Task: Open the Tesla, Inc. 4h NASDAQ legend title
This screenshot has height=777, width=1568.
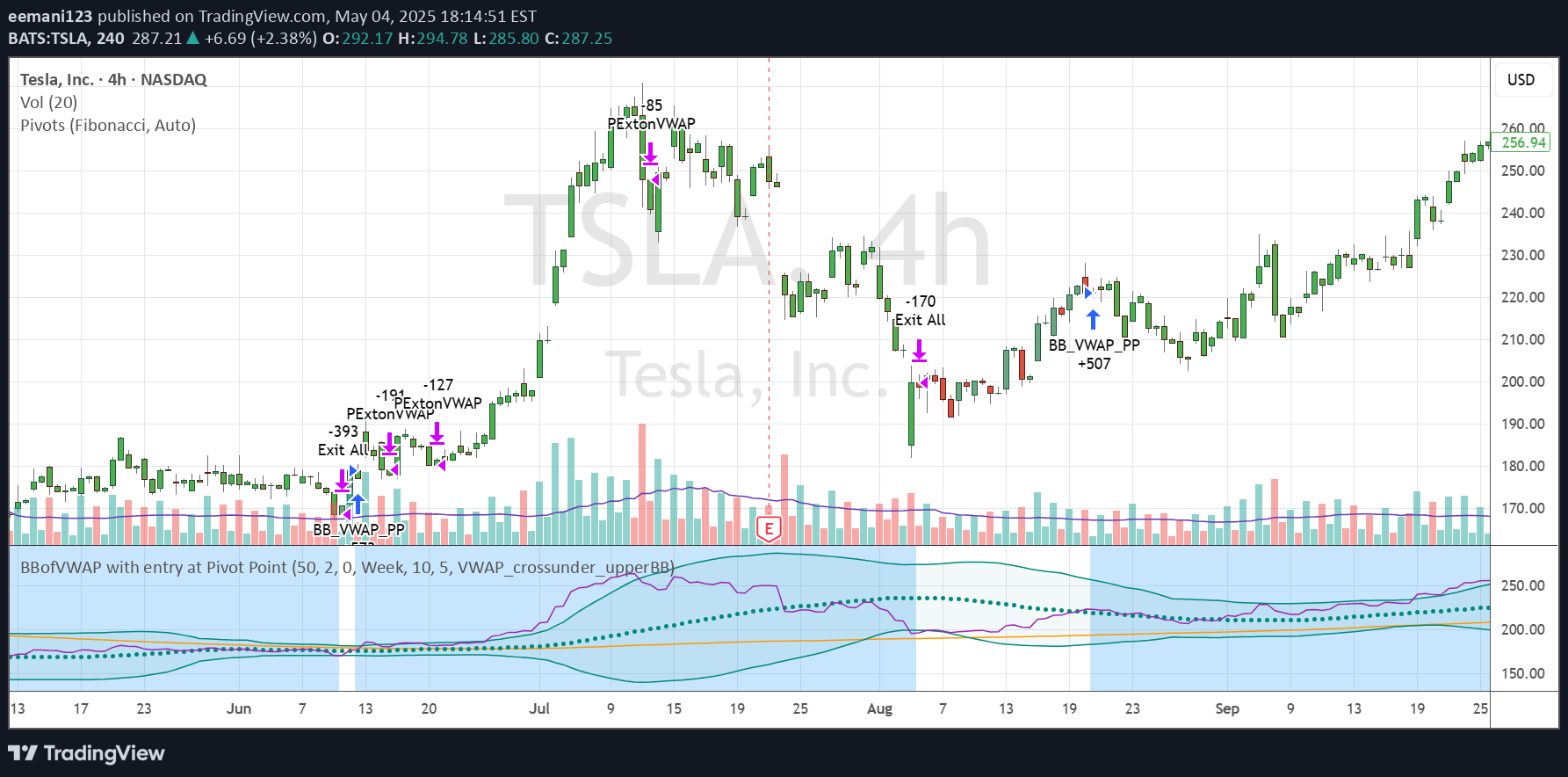Action: click(113, 80)
